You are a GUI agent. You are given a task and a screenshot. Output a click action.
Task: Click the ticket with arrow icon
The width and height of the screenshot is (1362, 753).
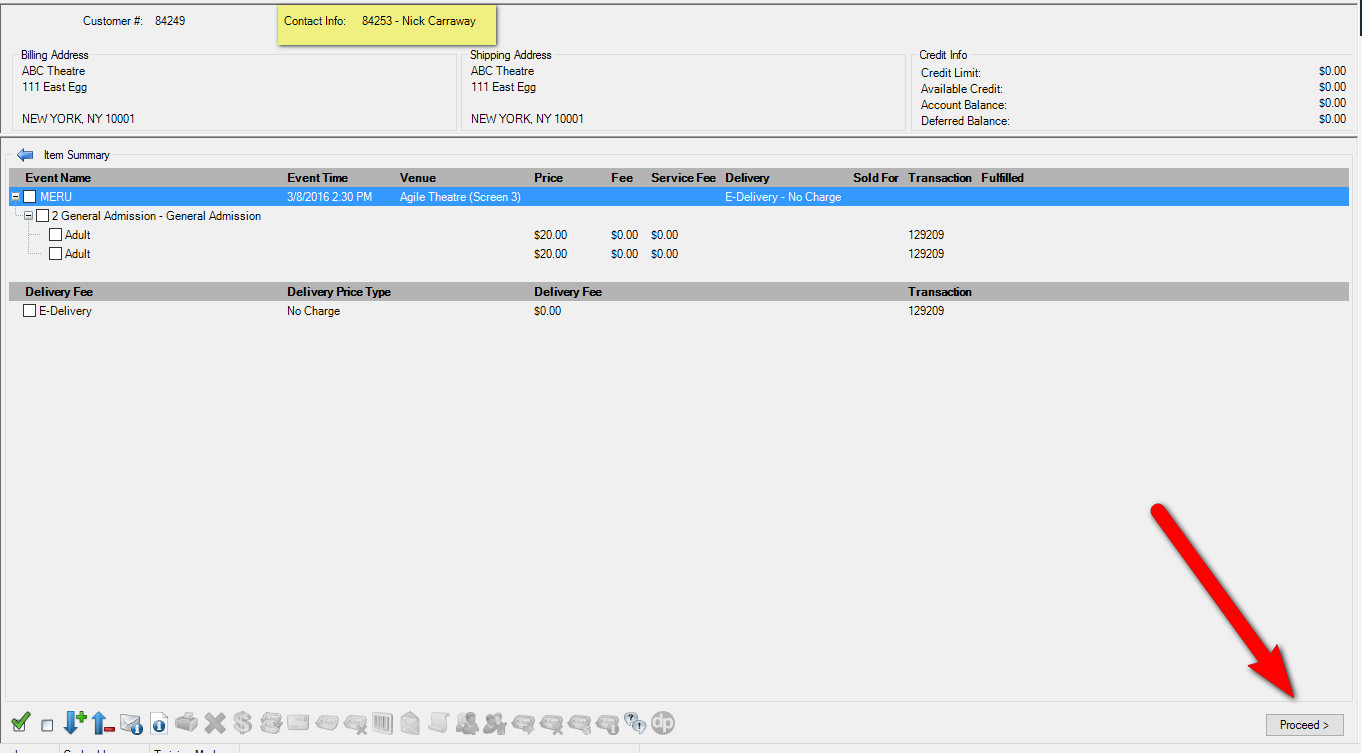point(523,722)
